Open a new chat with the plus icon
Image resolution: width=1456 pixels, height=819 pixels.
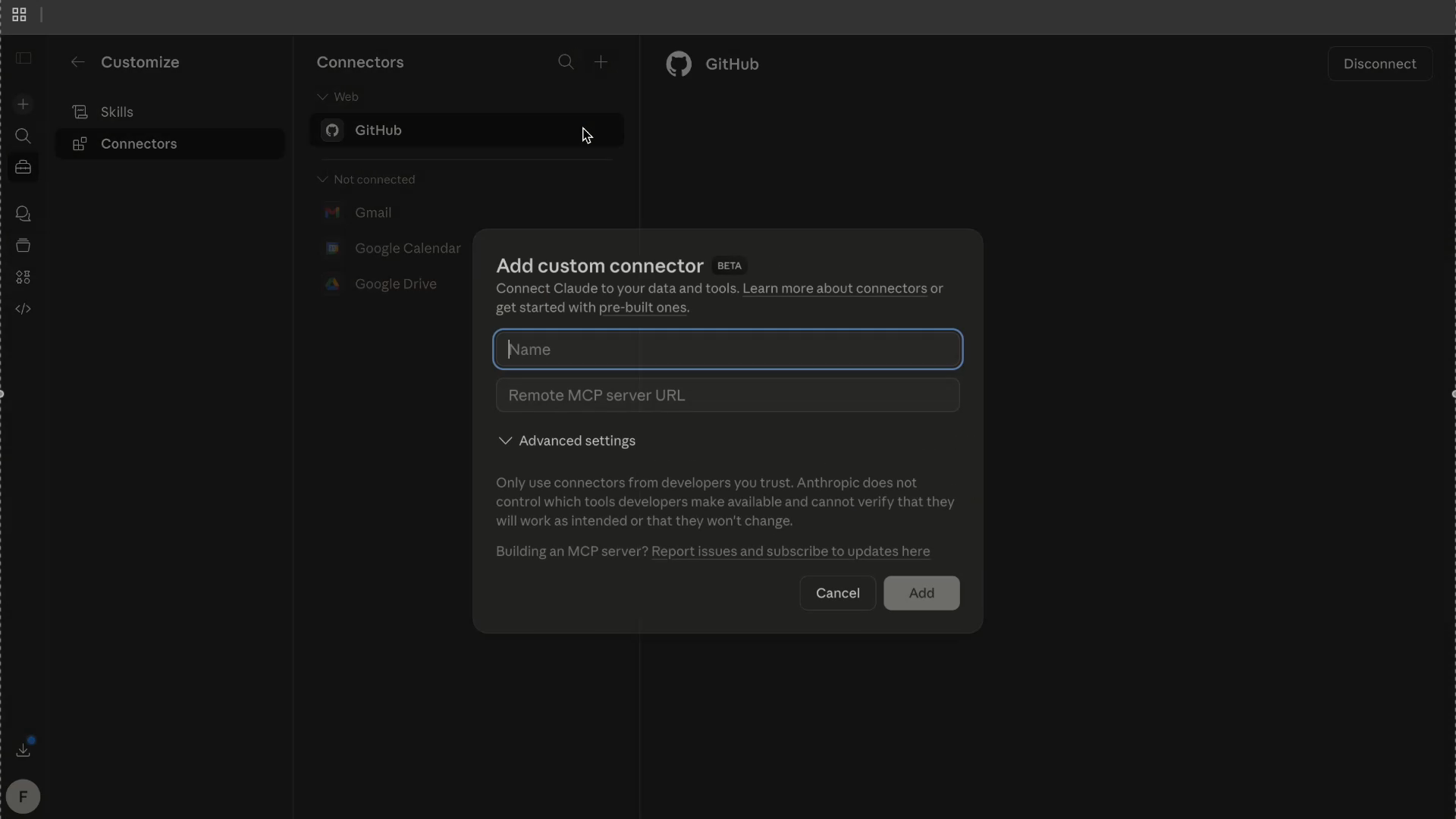tap(24, 104)
